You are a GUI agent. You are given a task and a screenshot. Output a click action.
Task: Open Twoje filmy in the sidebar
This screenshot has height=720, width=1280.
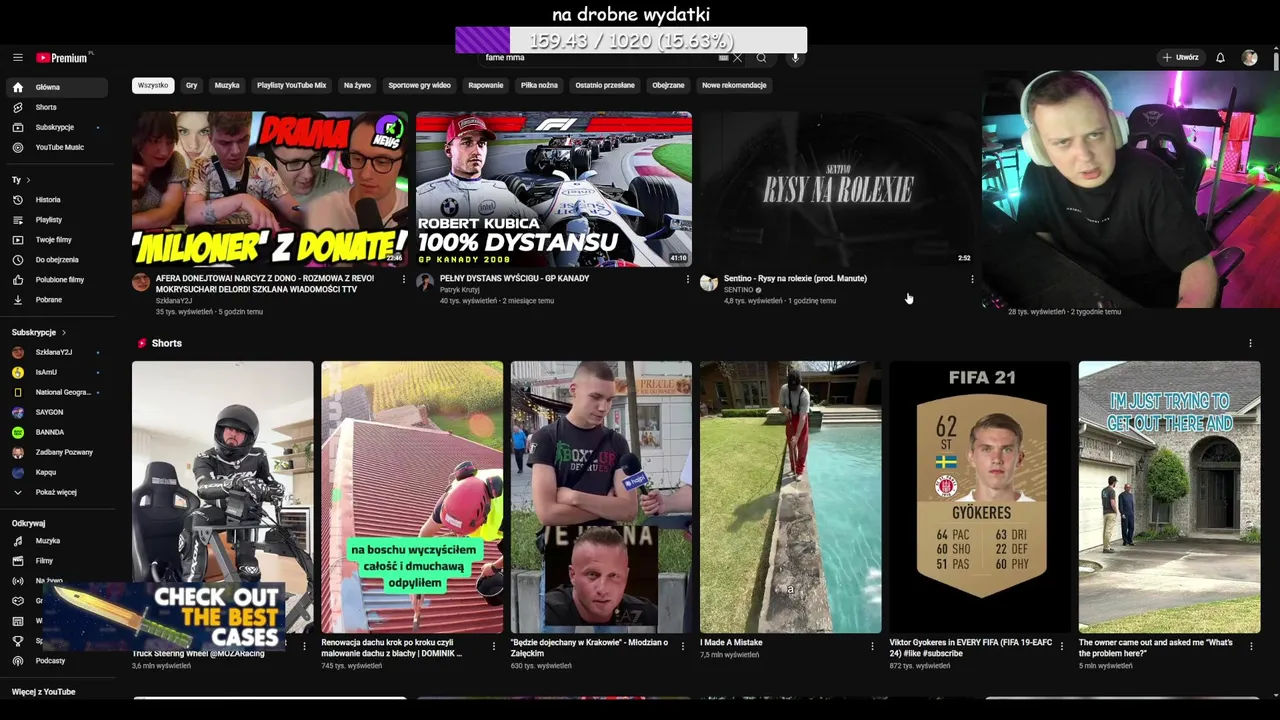[x=58, y=240]
